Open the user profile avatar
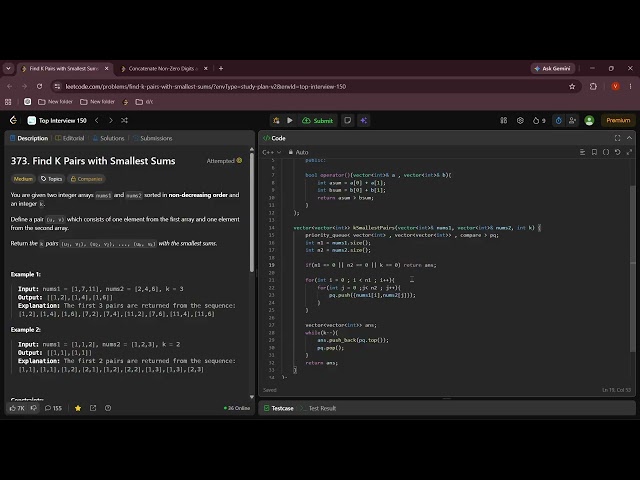Image resolution: width=640 pixels, height=480 pixels. pos(589,120)
